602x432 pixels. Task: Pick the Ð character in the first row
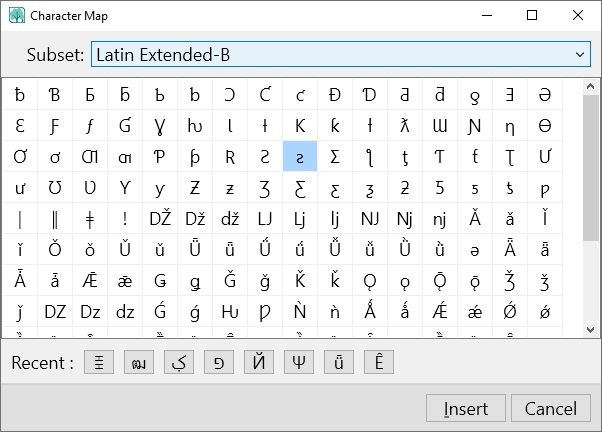coord(335,95)
